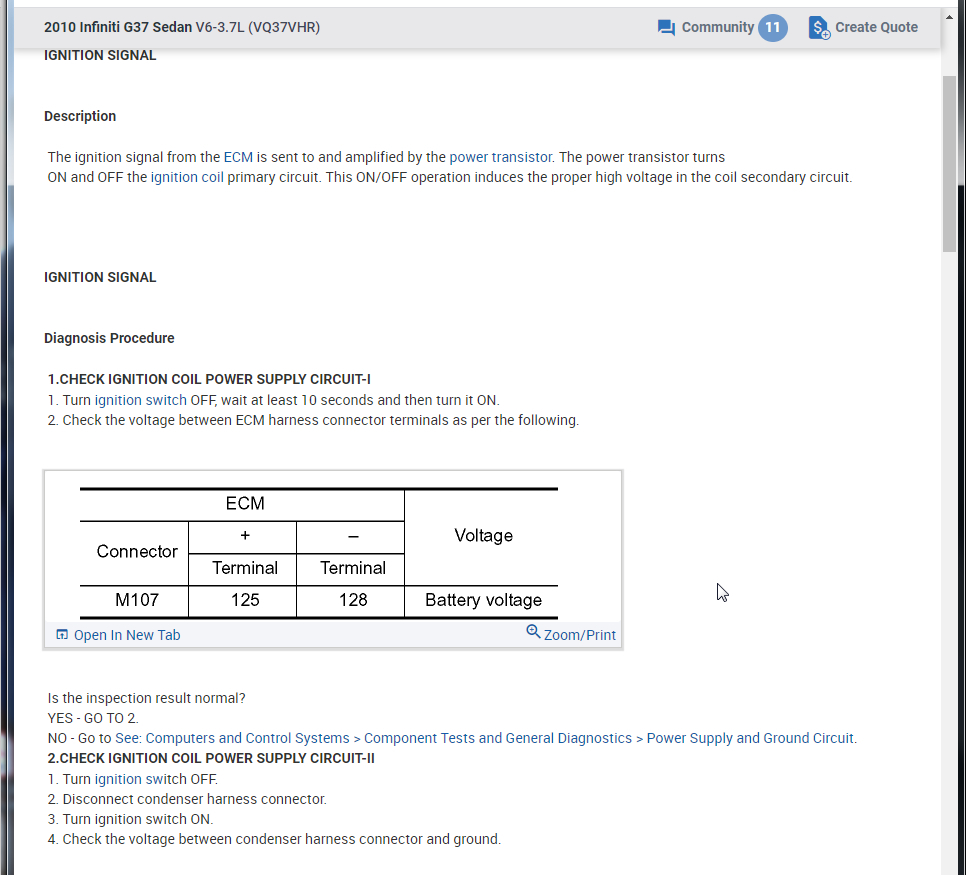Open the Community discussions
Viewport: 966px width, 875px height.
(717, 28)
